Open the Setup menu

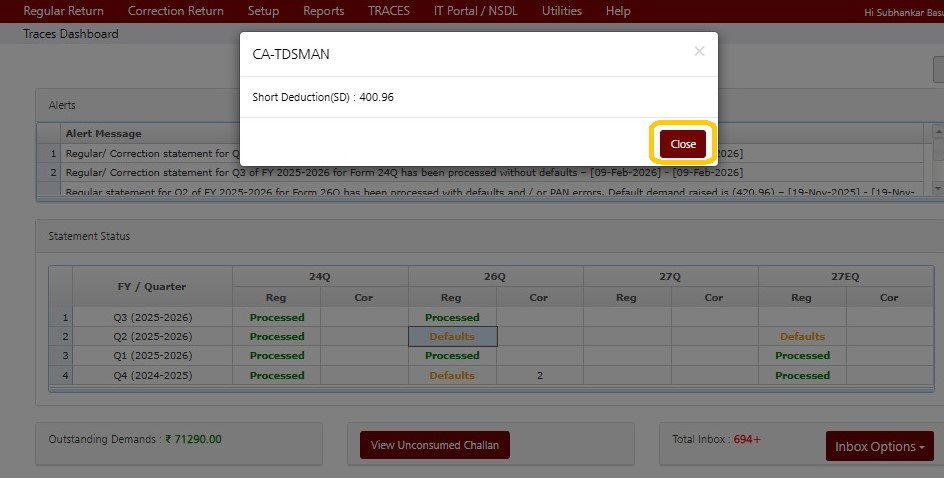pyautogui.click(x=263, y=11)
